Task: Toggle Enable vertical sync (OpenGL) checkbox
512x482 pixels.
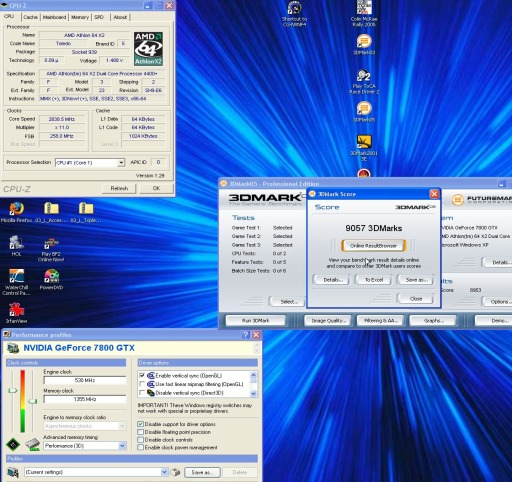Action: coord(142,375)
